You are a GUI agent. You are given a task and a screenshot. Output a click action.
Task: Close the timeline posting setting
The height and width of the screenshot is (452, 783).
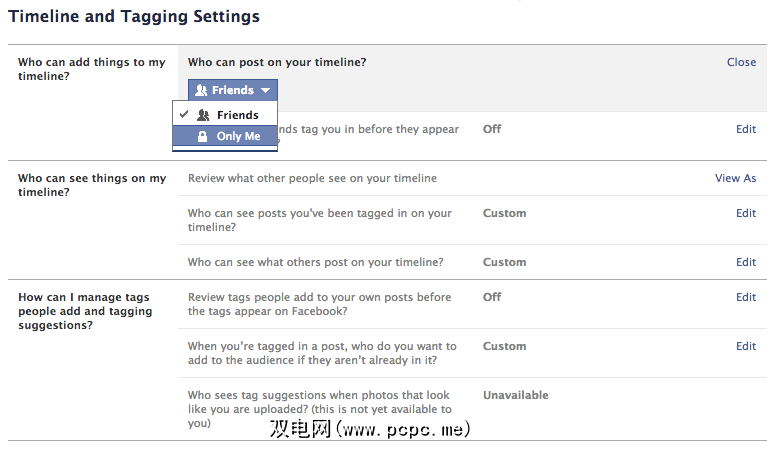click(741, 62)
